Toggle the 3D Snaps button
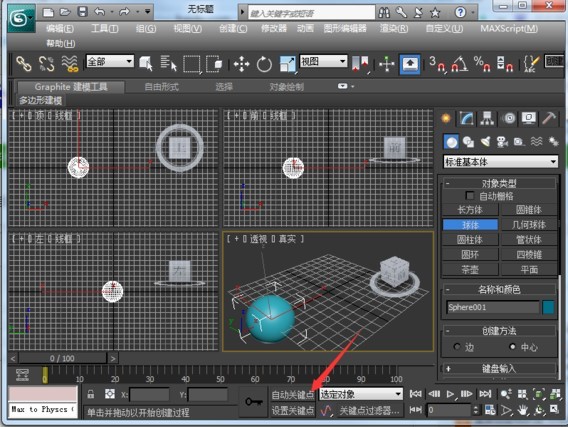This screenshot has height=427, width=568. point(437,64)
